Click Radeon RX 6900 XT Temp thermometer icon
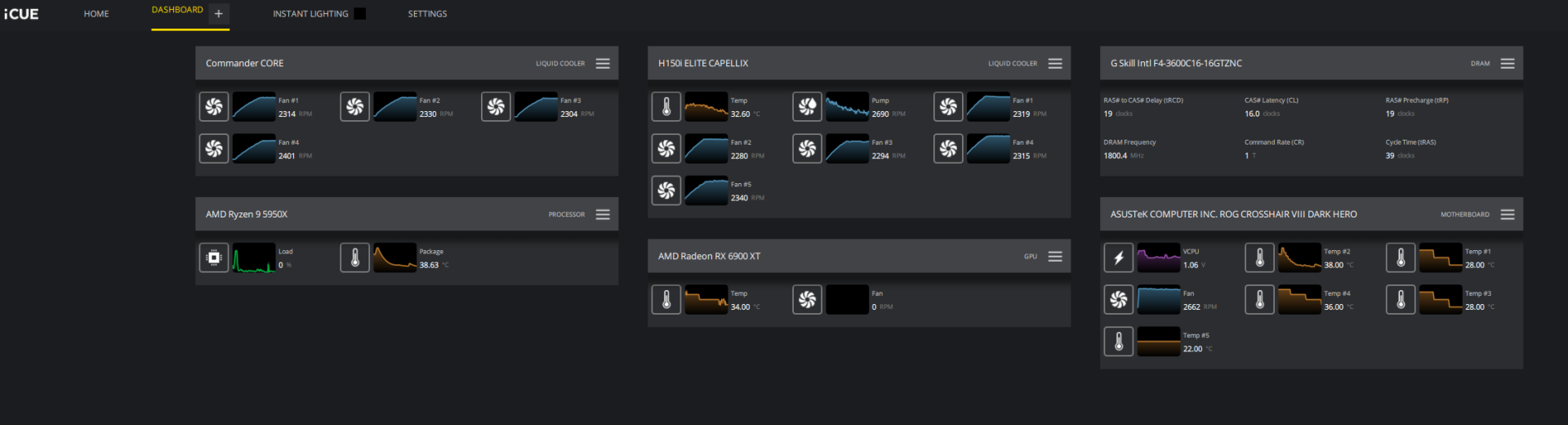The width and height of the screenshot is (1568, 425). 666,300
